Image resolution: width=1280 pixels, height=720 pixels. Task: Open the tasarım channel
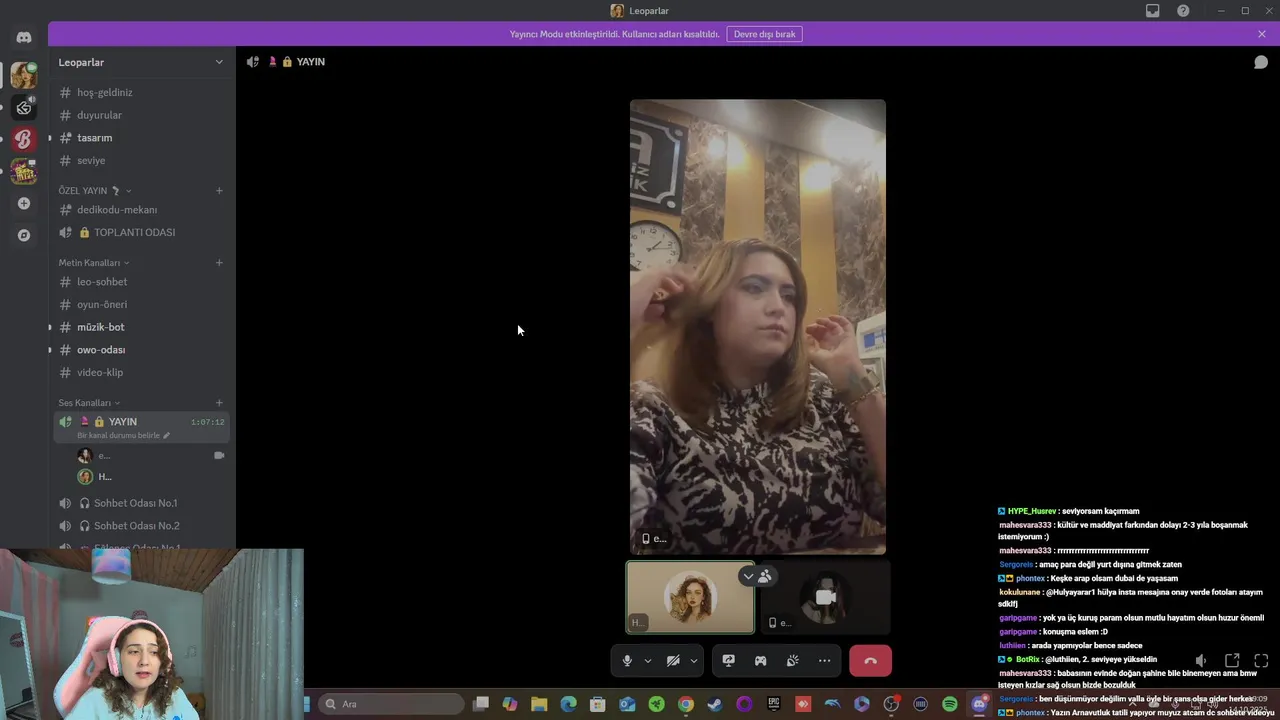point(141,138)
